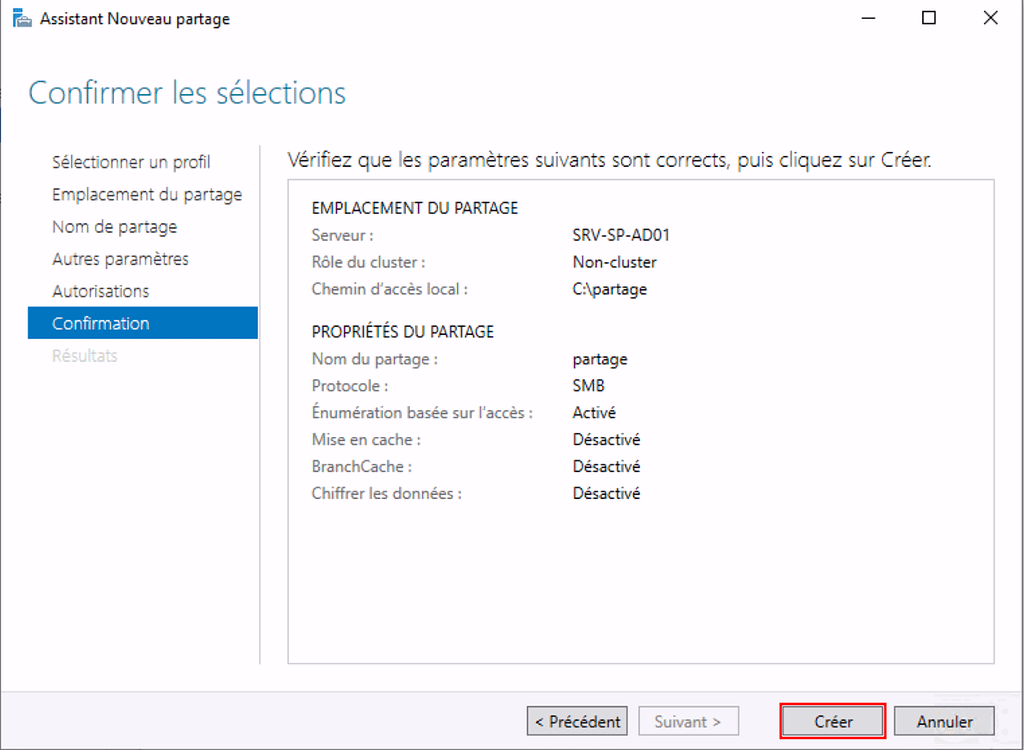Cancel the wizard with Annuler
Image resolution: width=1024 pixels, height=750 pixels.
945,721
